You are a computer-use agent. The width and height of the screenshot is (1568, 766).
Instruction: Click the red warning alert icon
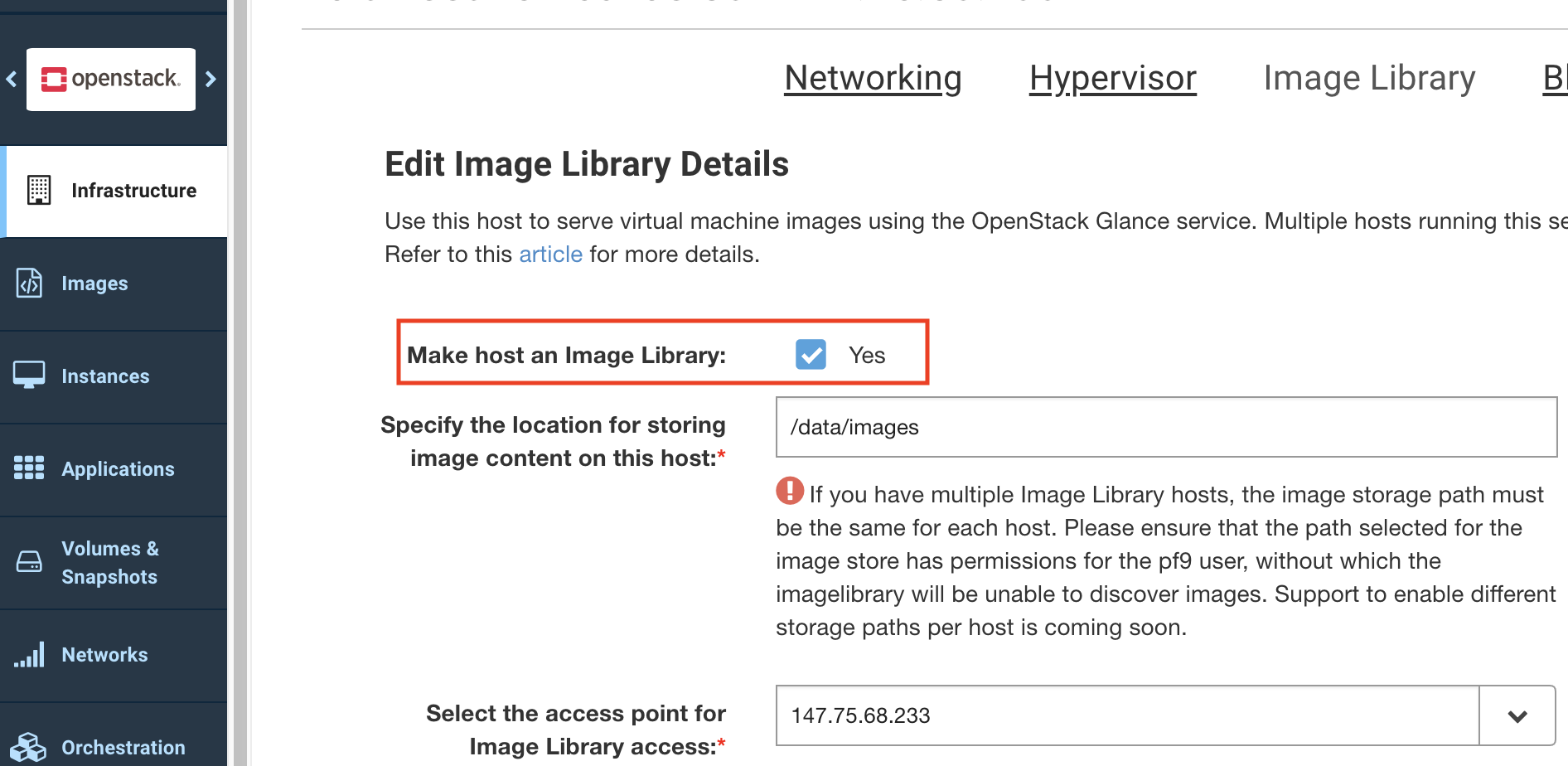pos(790,491)
